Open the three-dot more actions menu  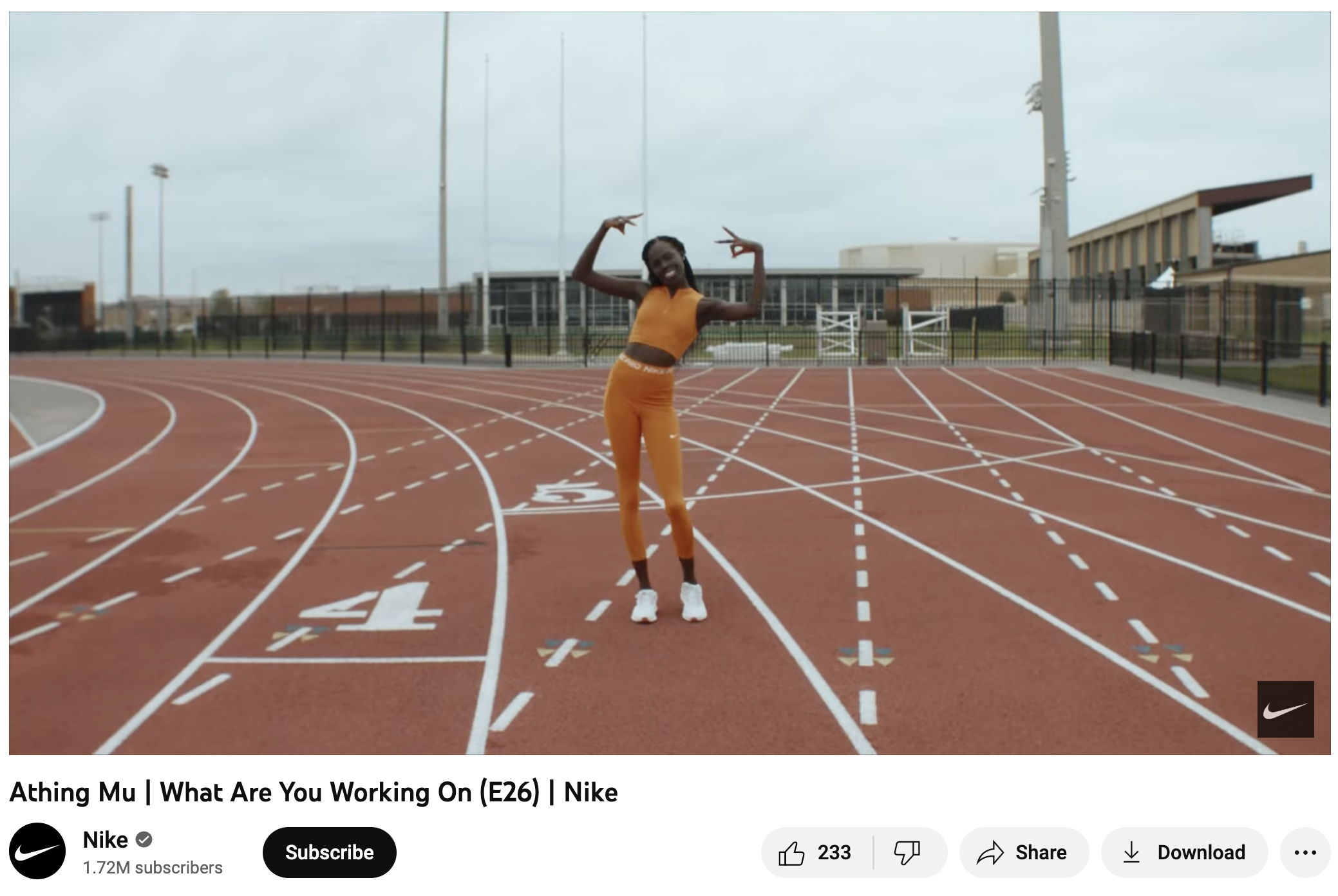(x=1305, y=852)
